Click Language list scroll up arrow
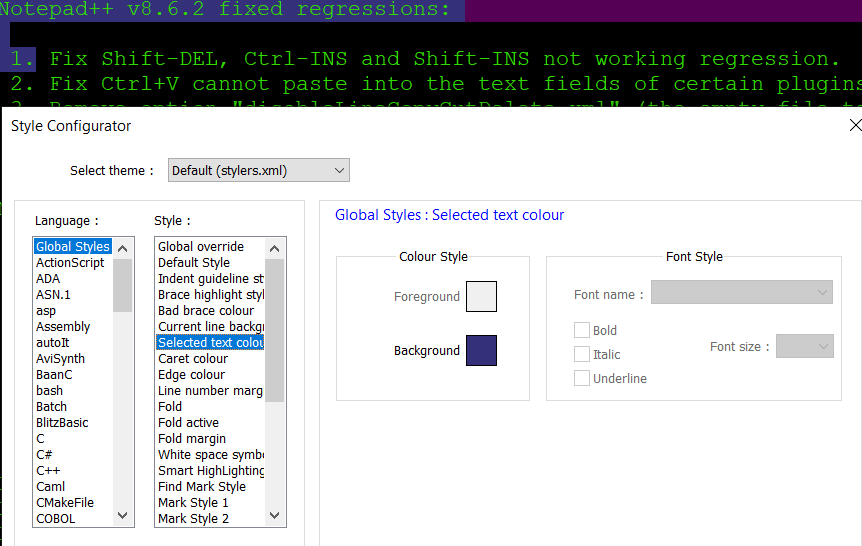 [x=123, y=249]
